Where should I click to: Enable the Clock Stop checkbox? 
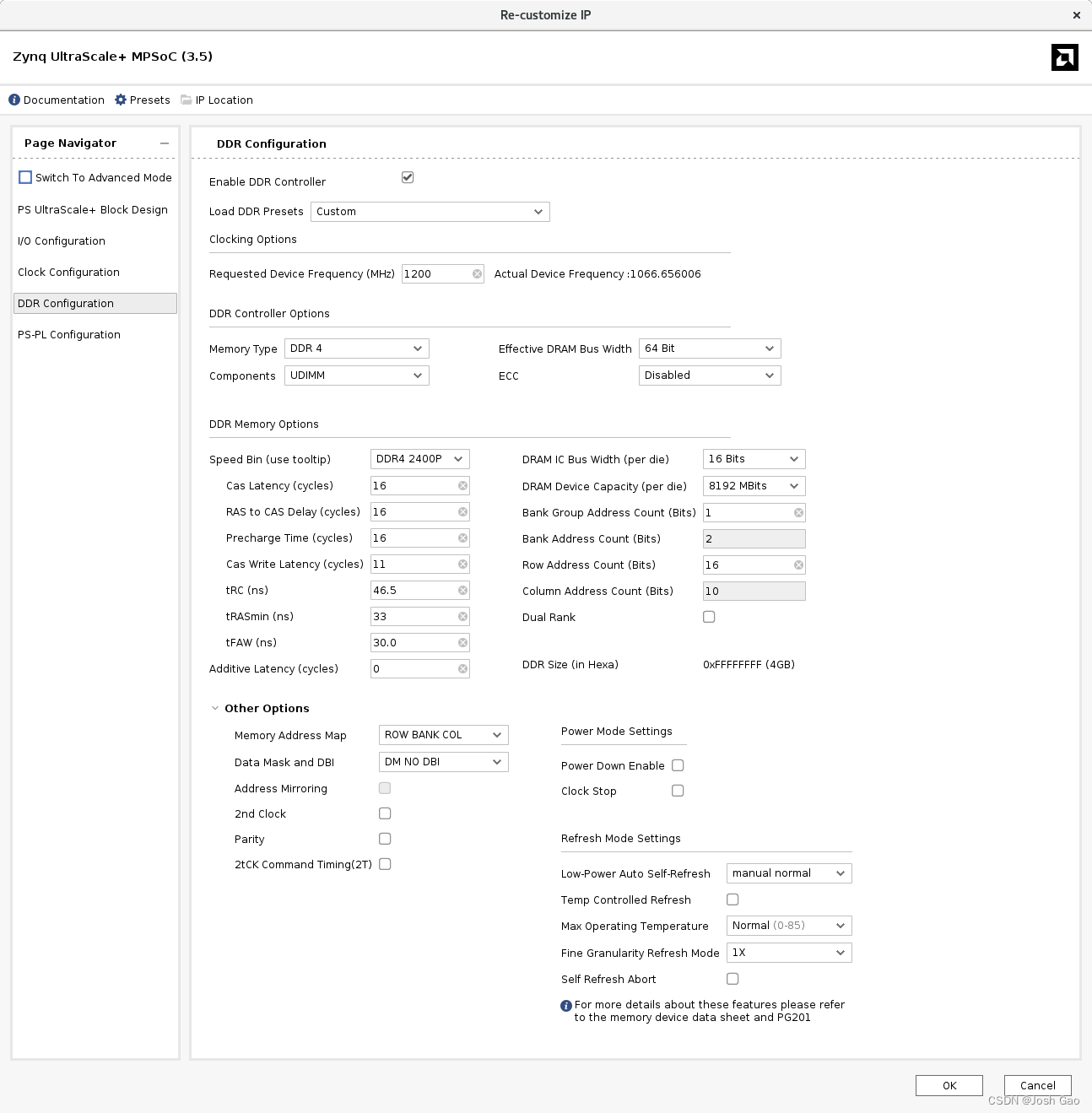click(x=678, y=791)
